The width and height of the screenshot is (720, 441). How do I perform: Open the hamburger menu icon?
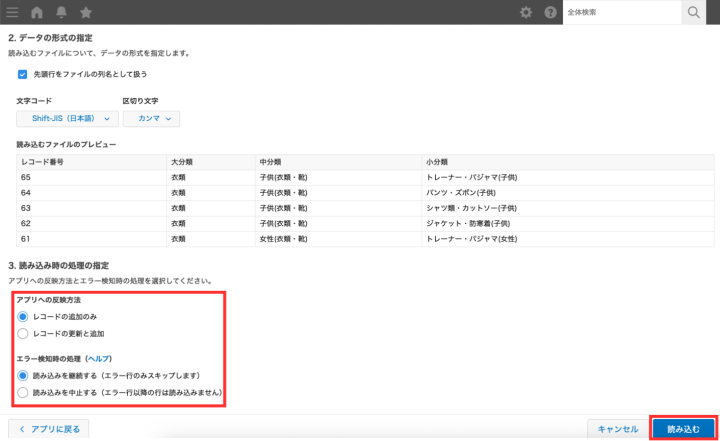(12, 12)
